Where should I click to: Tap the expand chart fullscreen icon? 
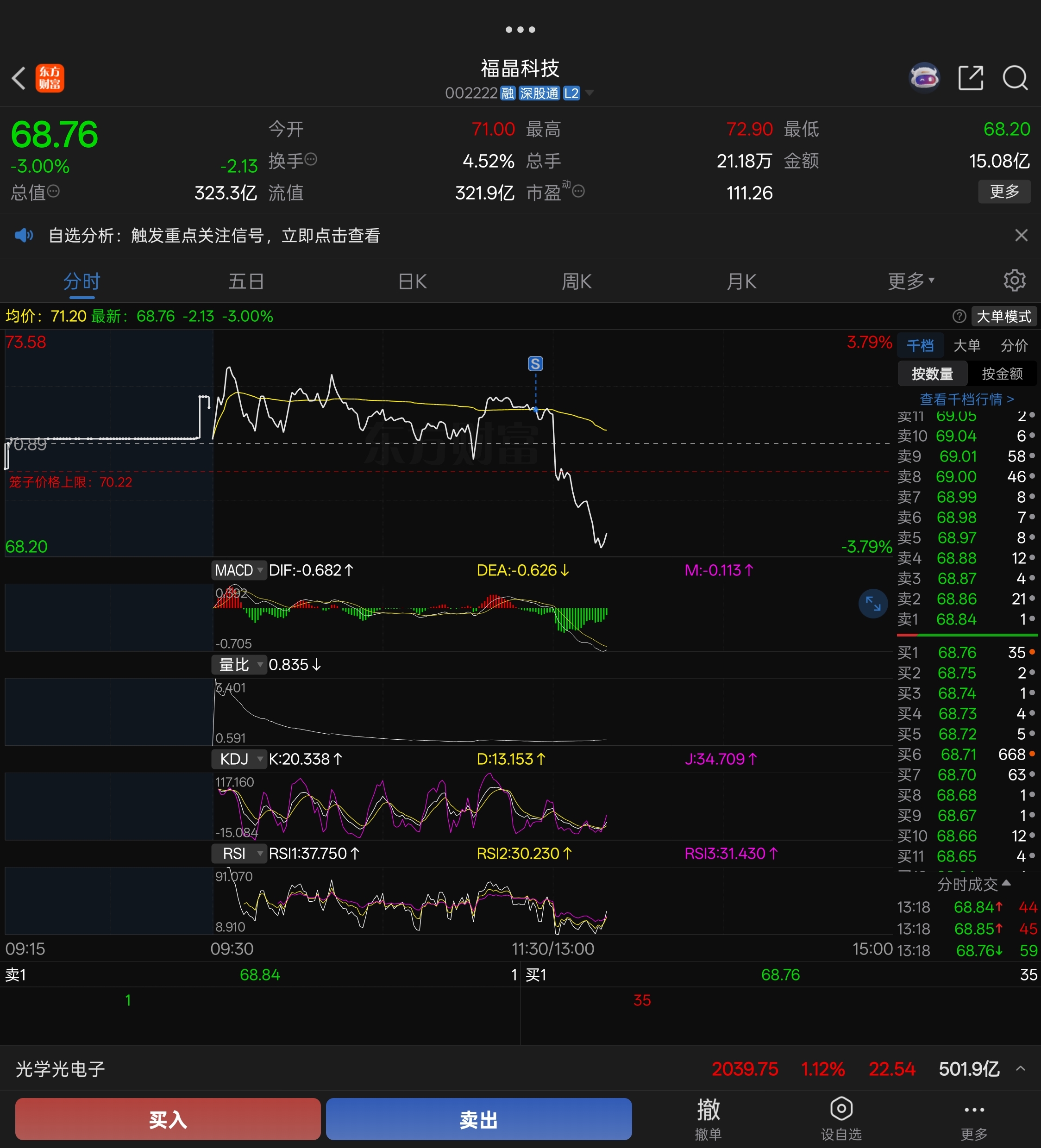873,603
